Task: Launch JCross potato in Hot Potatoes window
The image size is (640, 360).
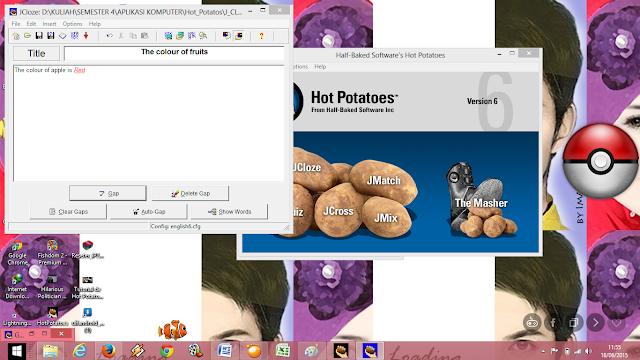Action: [x=338, y=211]
